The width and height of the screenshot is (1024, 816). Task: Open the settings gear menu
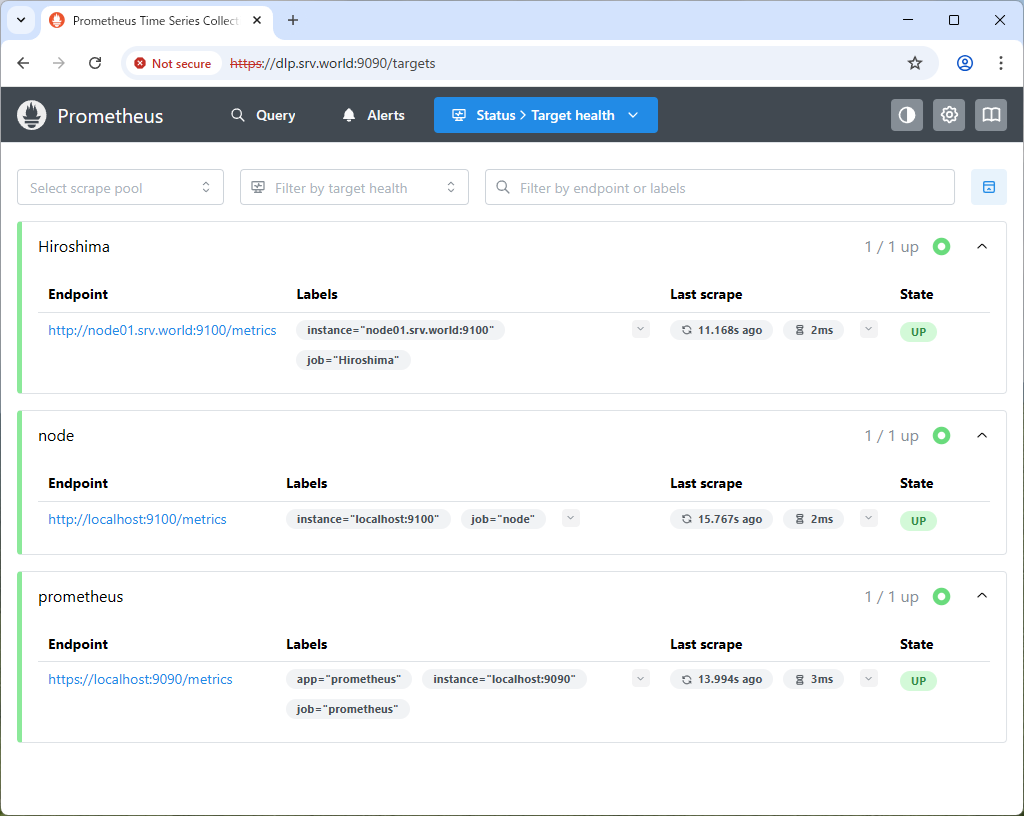[948, 116]
